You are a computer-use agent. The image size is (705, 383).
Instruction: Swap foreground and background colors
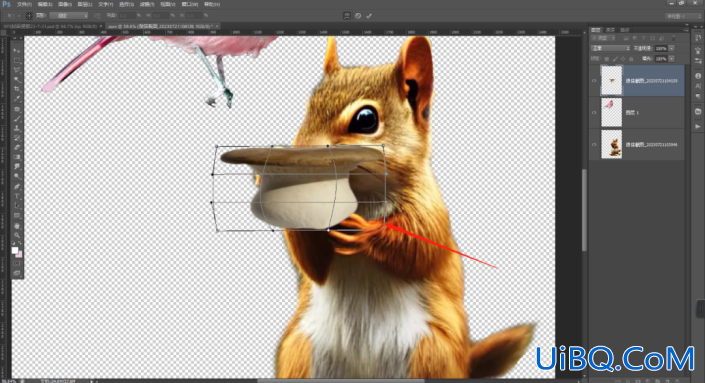pyautogui.click(x=20, y=244)
